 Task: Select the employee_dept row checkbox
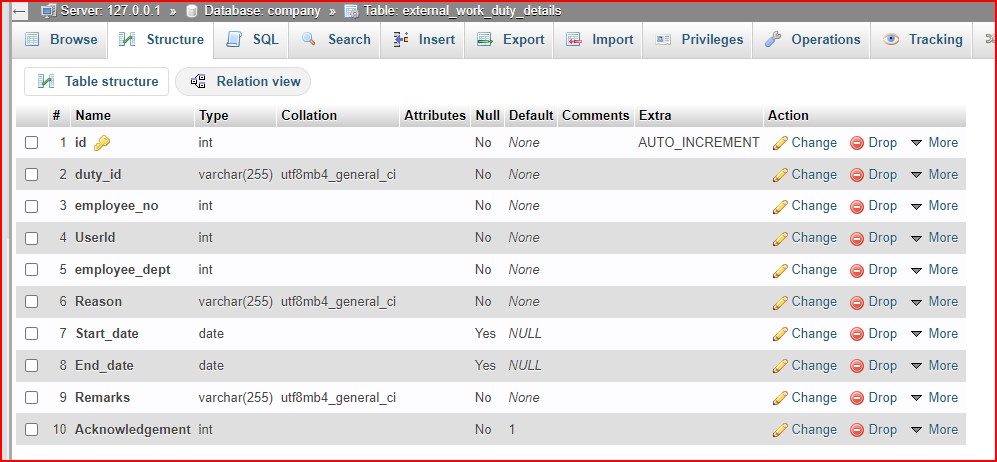(32, 270)
